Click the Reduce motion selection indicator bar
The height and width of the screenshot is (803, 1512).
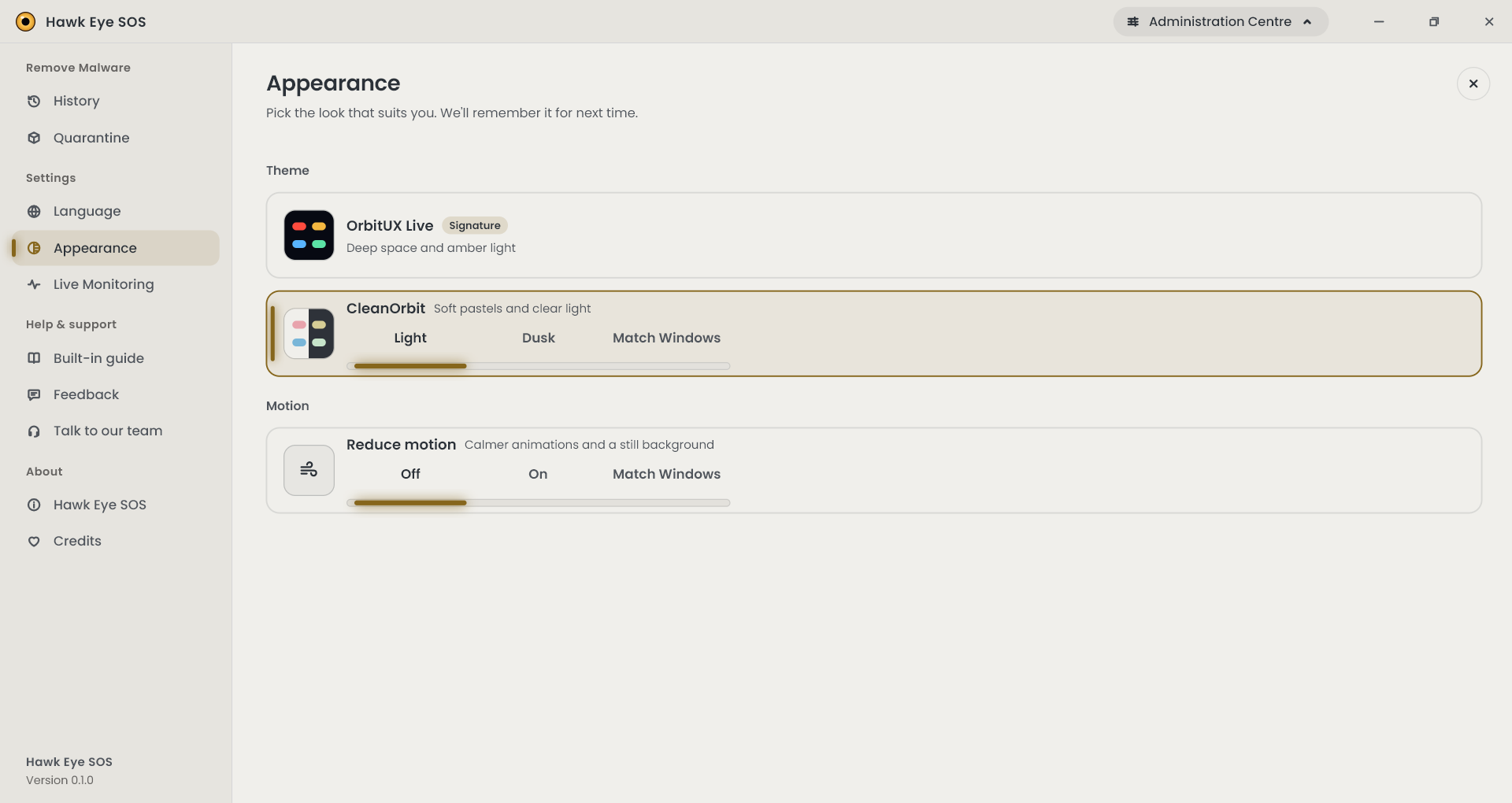(410, 502)
